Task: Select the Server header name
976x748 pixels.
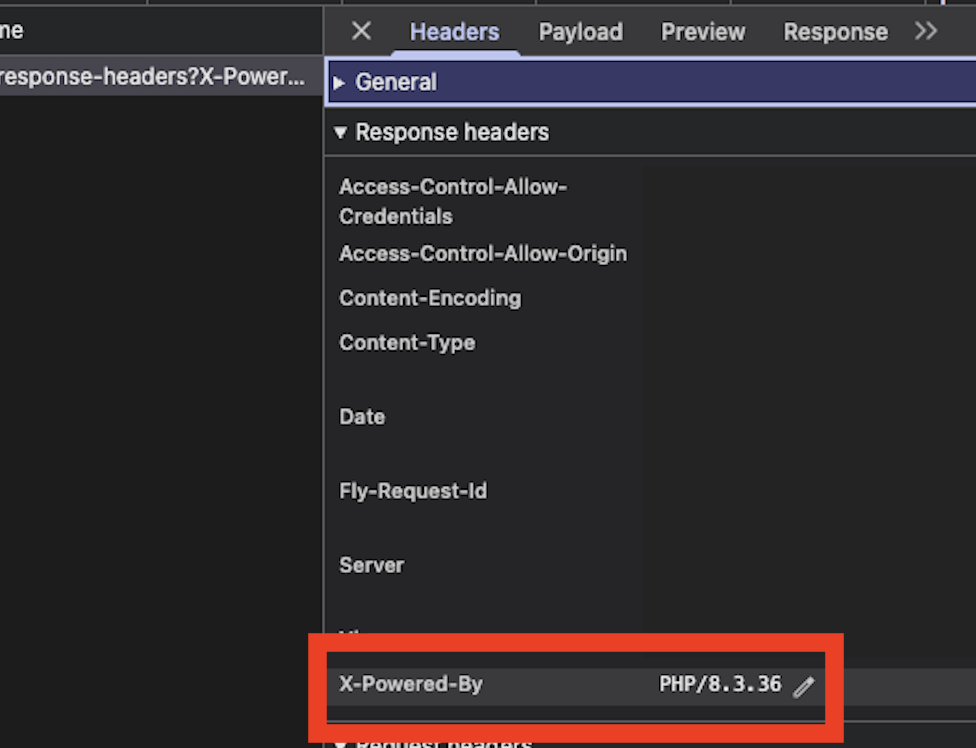Action: tap(372, 565)
